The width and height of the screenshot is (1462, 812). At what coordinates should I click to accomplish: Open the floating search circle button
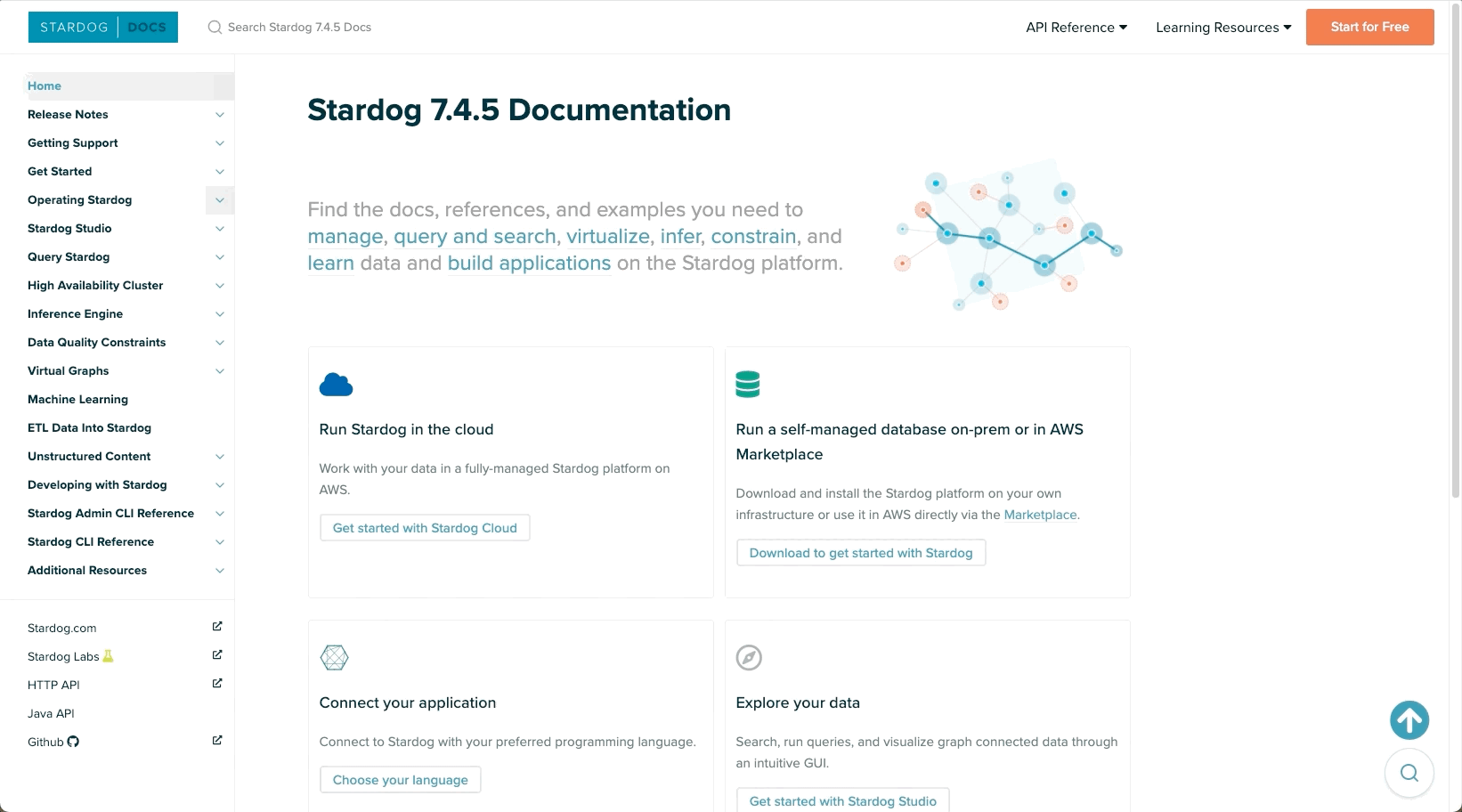[1409, 773]
